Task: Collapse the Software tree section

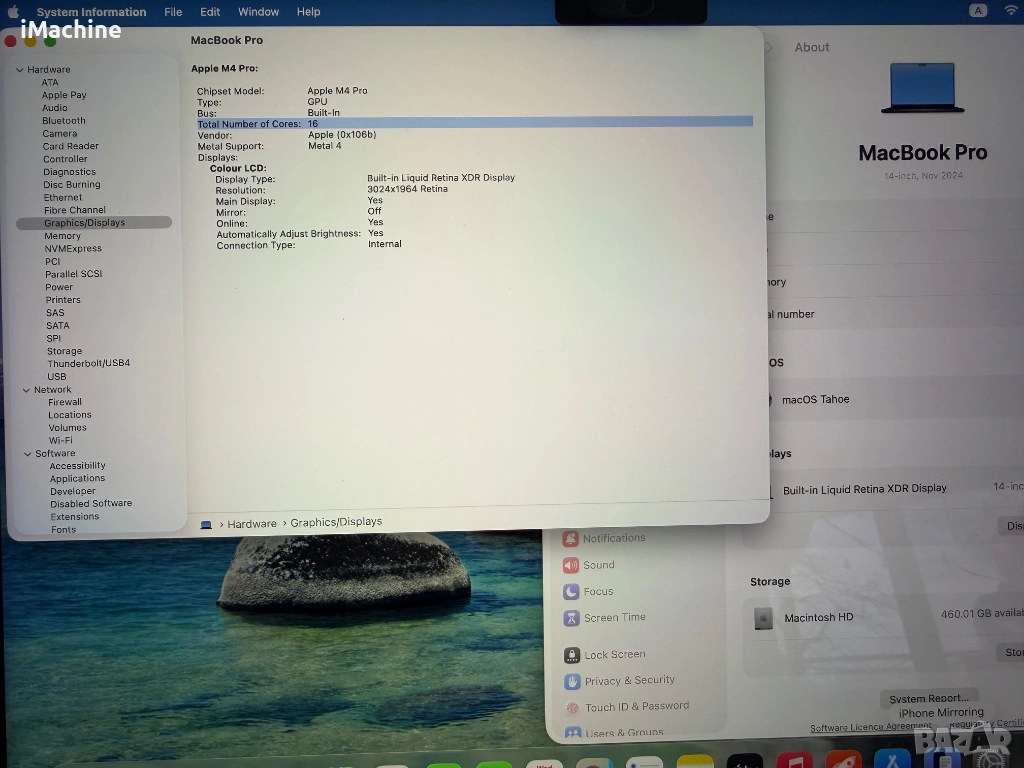Action: 27,453
